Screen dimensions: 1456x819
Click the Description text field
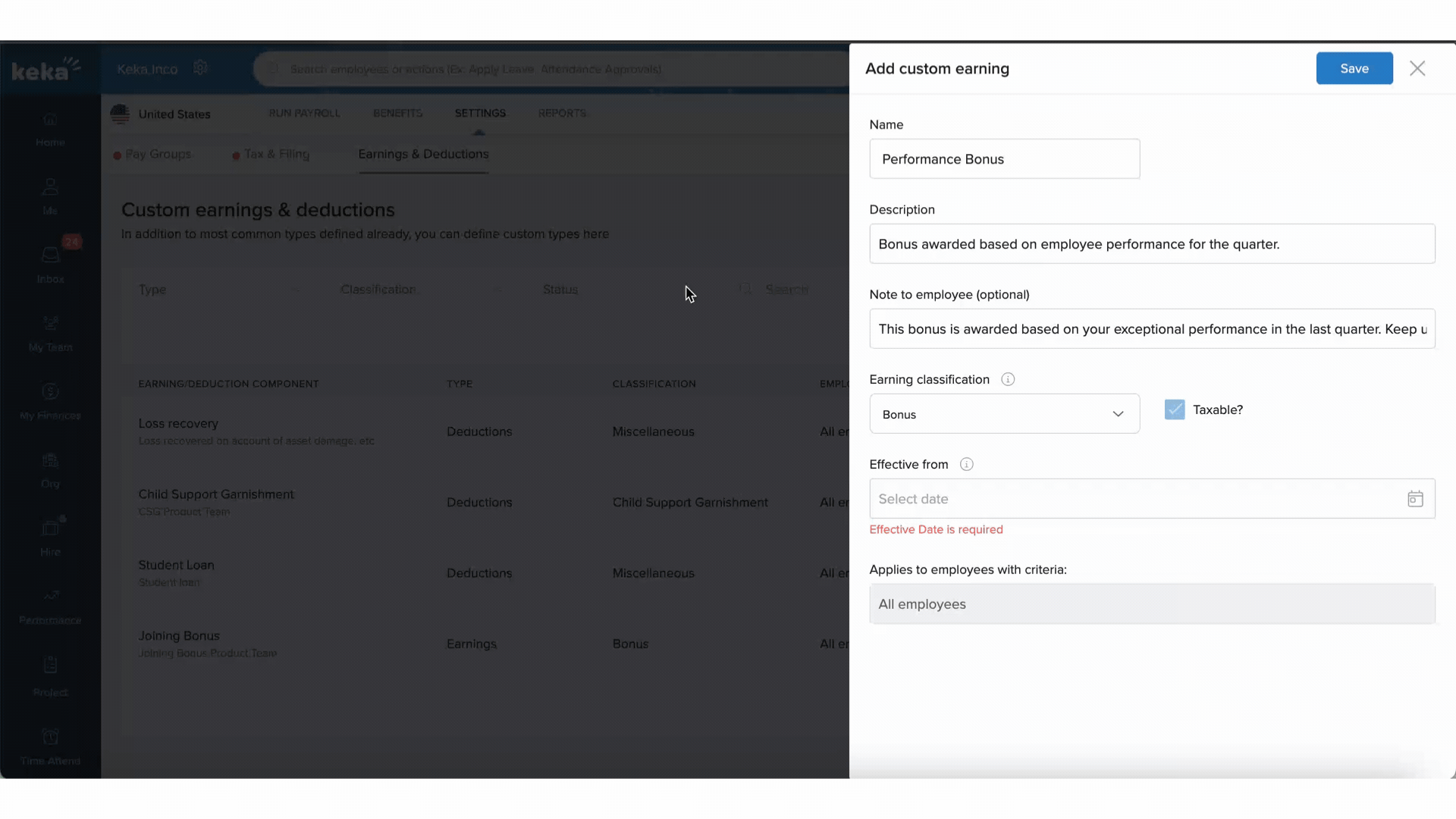(1151, 244)
